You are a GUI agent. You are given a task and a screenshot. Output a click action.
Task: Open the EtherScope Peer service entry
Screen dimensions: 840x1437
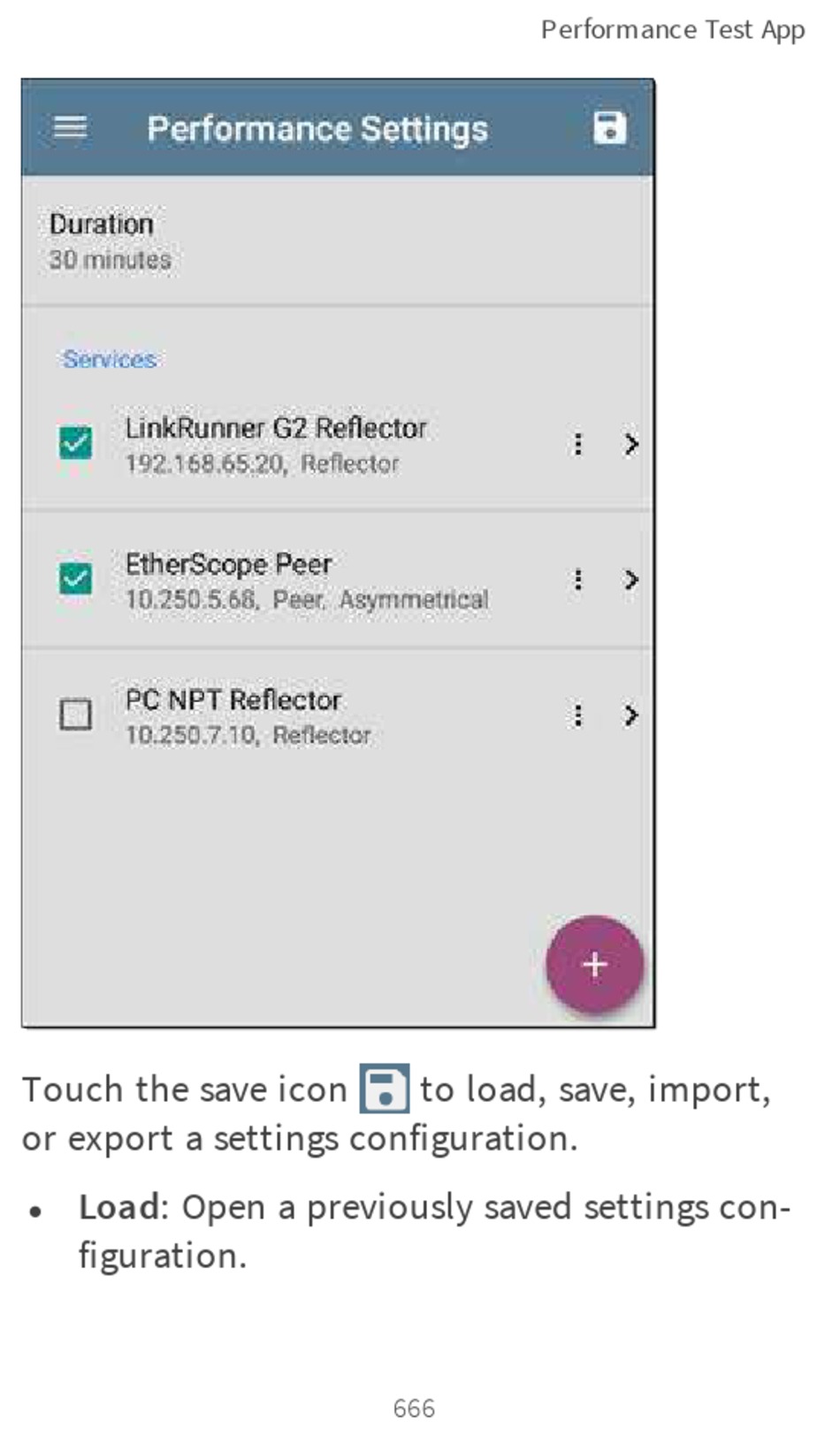tap(338, 579)
